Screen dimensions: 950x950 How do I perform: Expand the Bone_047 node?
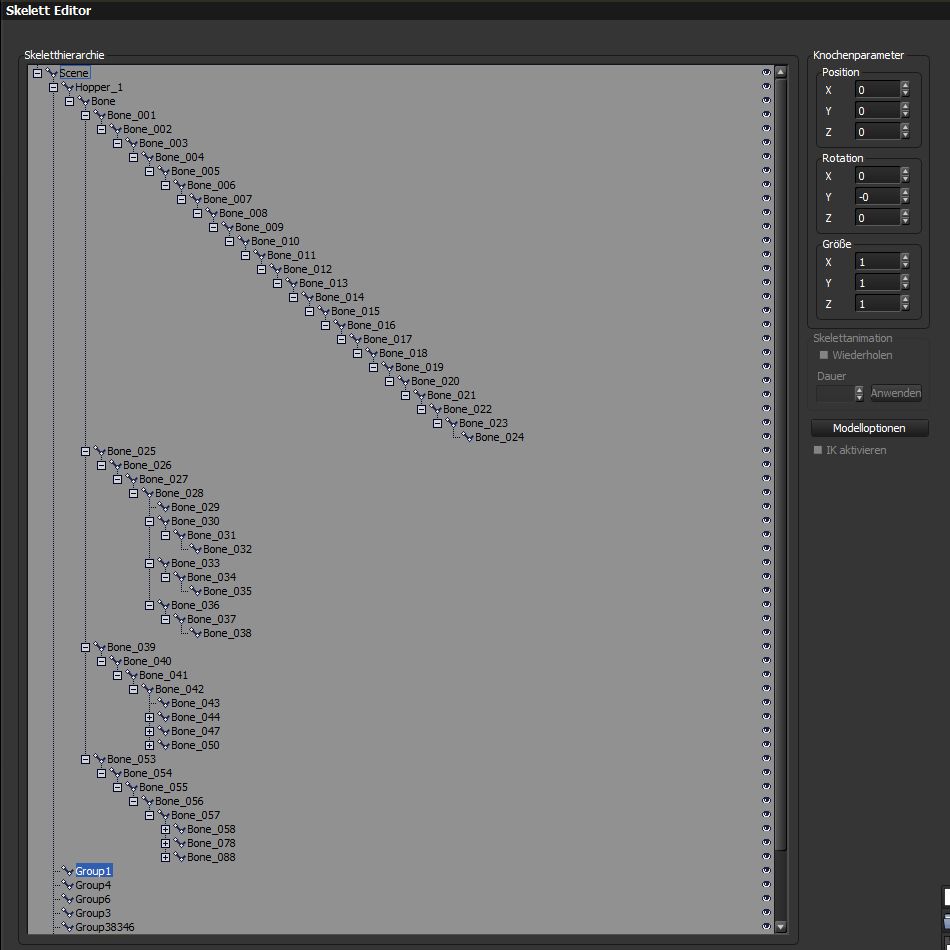tap(150, 731)
